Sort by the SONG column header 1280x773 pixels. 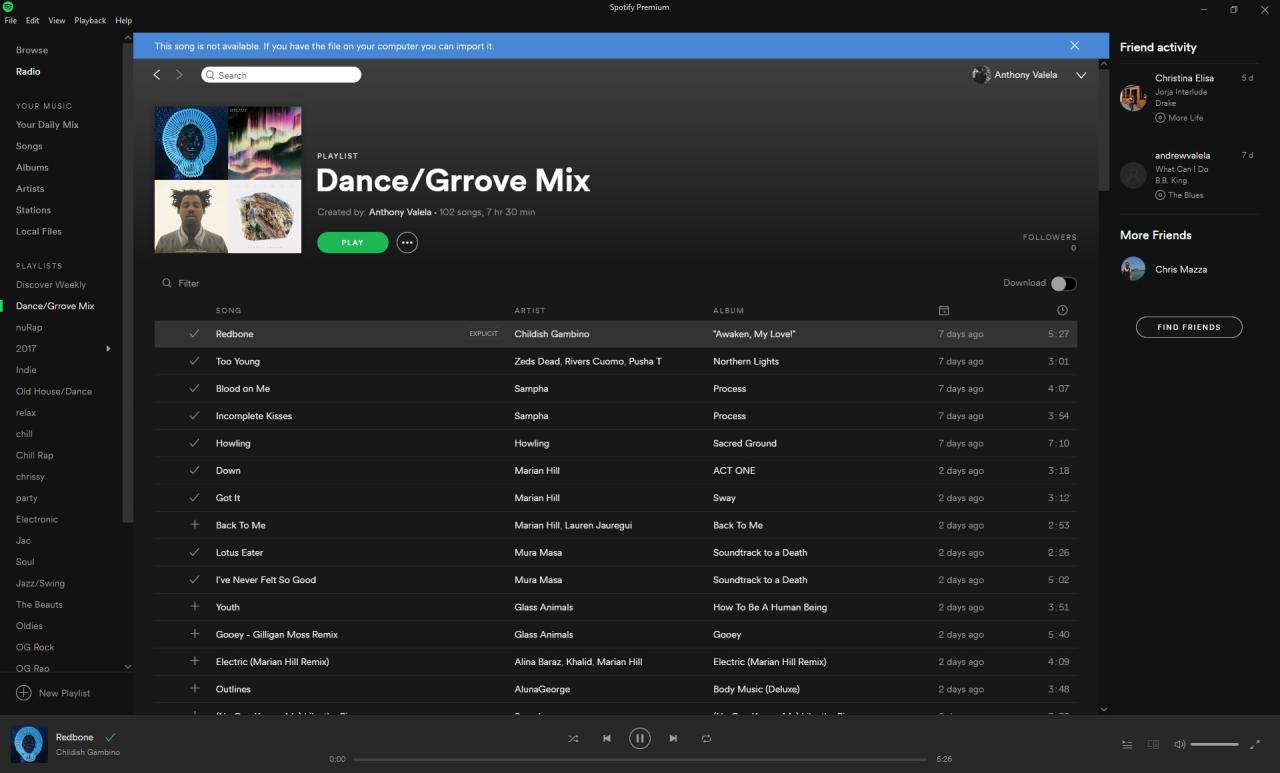pyautogui.click(x=229, y=311)
